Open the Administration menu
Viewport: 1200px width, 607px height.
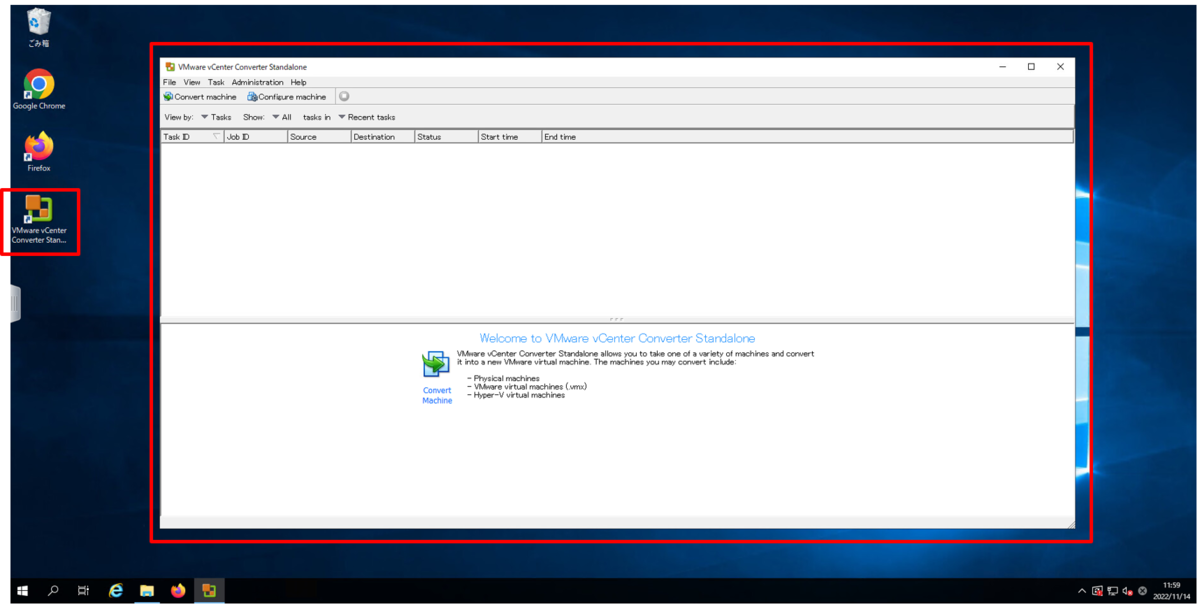(x=257, y=82)
